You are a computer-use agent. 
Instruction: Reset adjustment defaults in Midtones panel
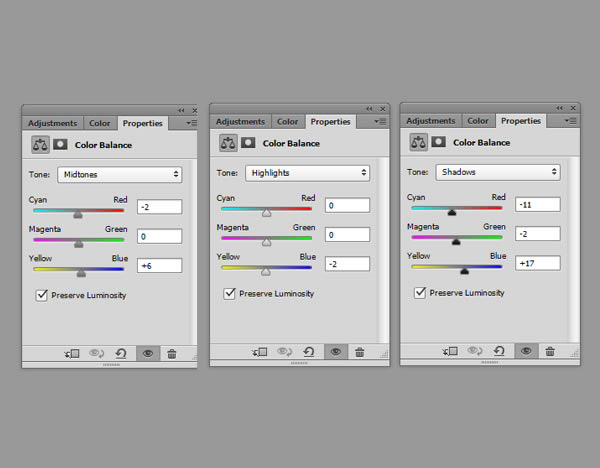pos(121,353)
